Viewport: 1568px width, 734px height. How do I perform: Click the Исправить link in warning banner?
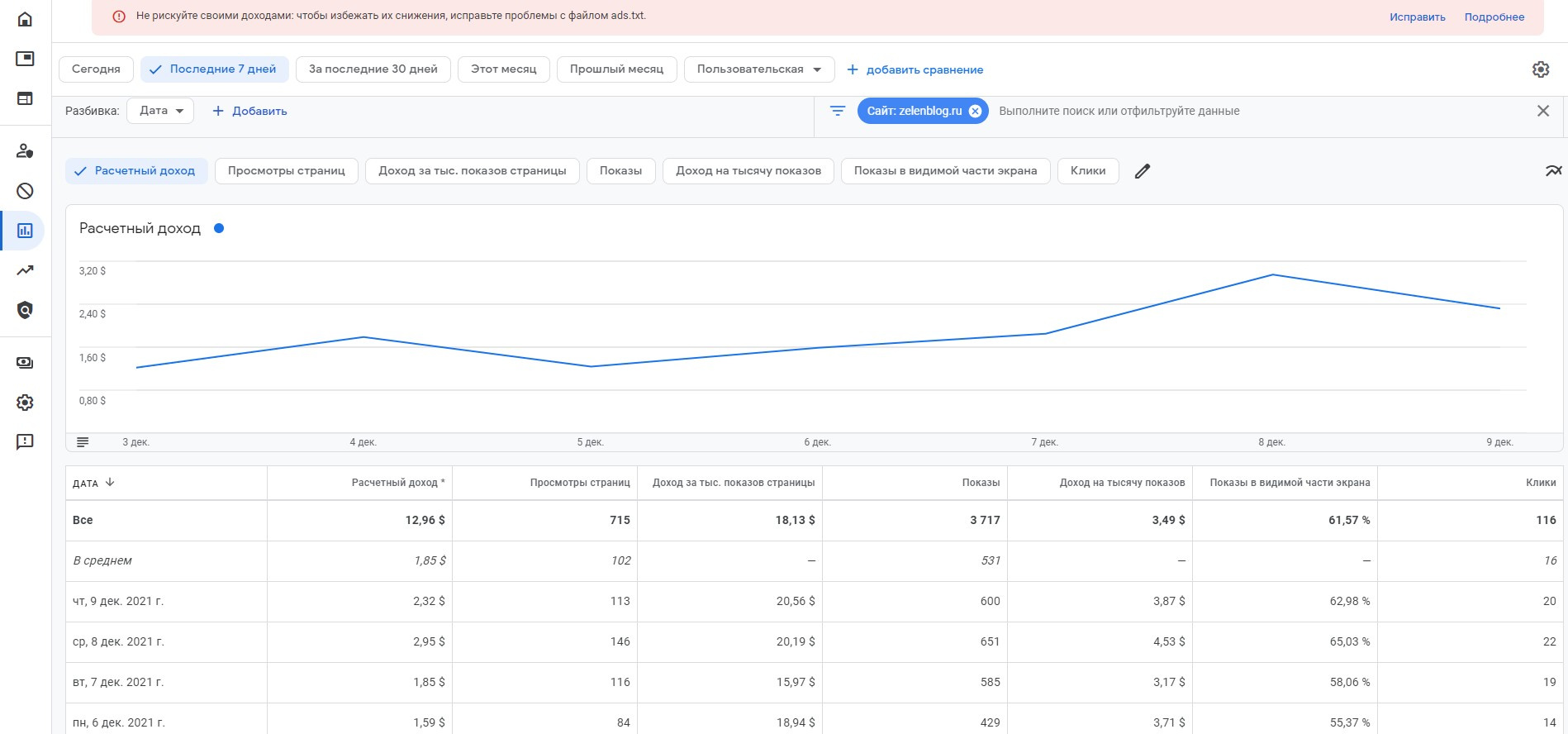[1417, 17]
